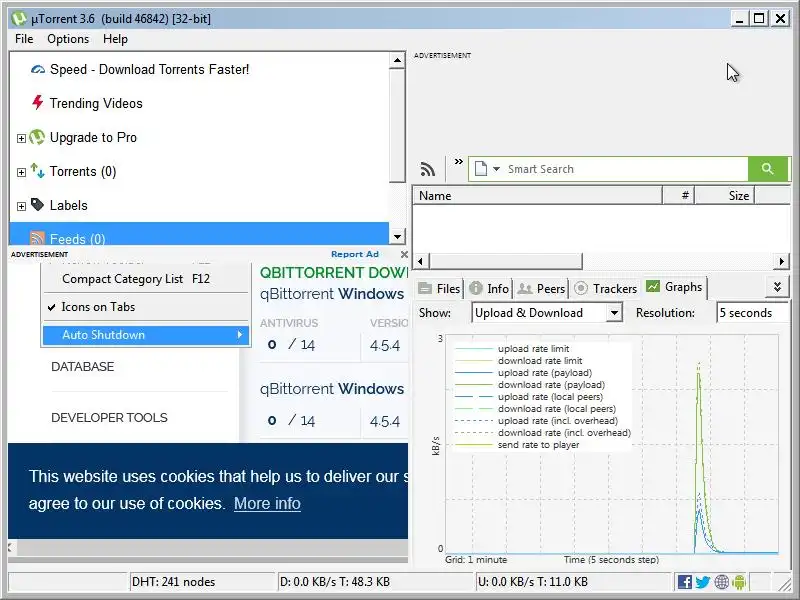Click the search provider page icon
The width and height of the screenshot is (800, 600).
(x=480, y=169)
